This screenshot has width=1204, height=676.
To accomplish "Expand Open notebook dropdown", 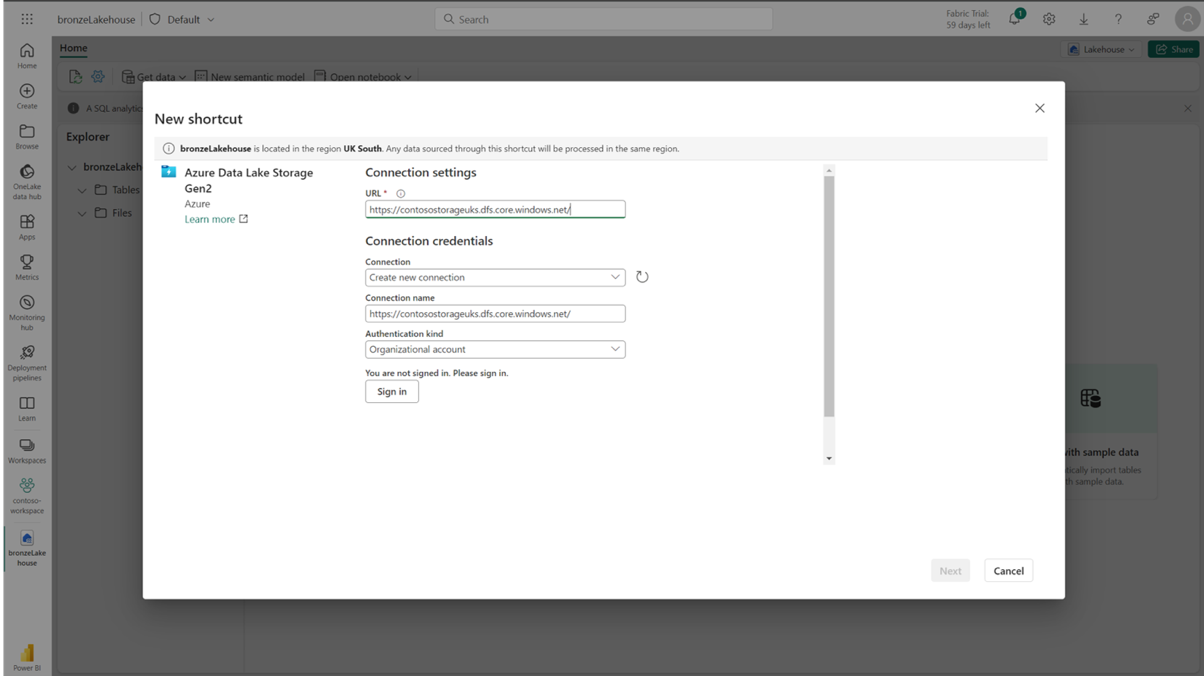I will 363,77.
